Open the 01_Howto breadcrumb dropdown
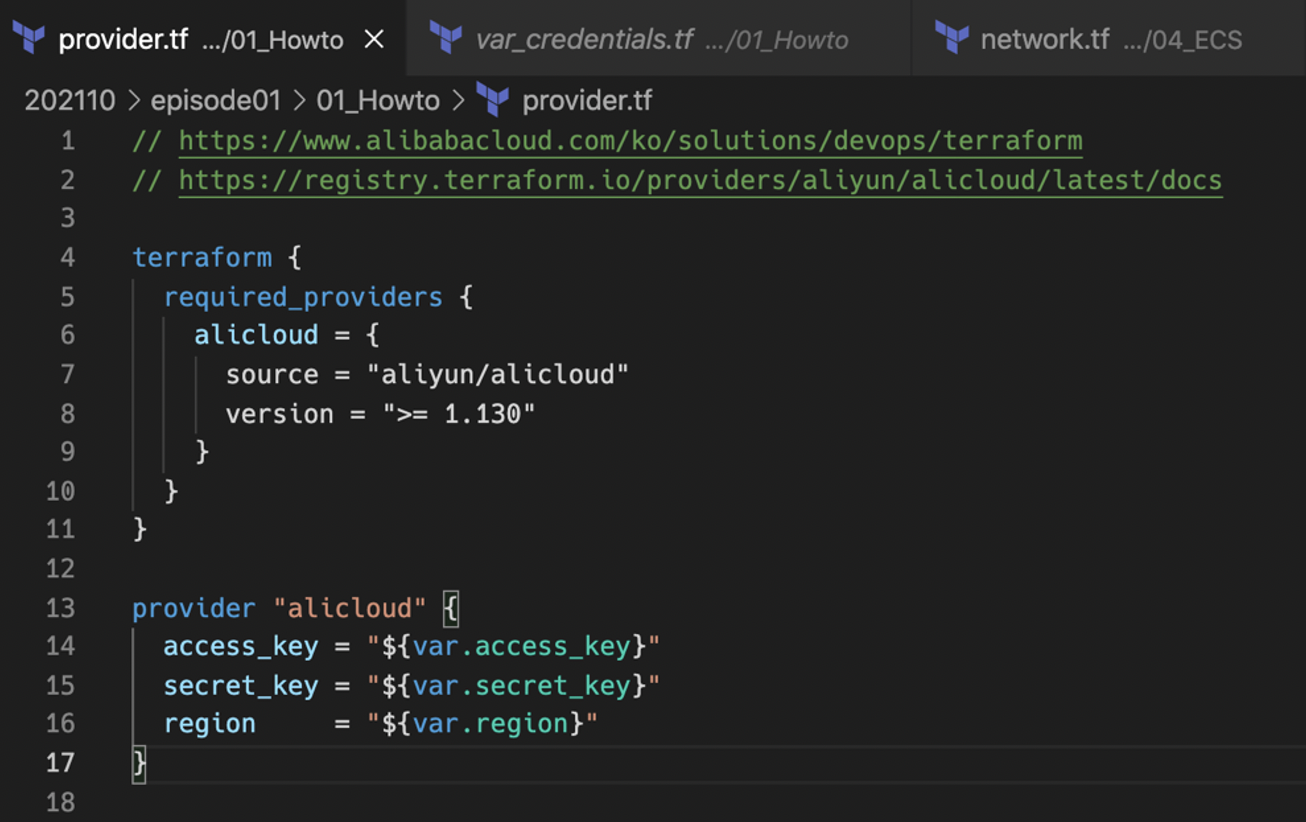This screenshot has width=1306, height=822. tap(380, 99)
